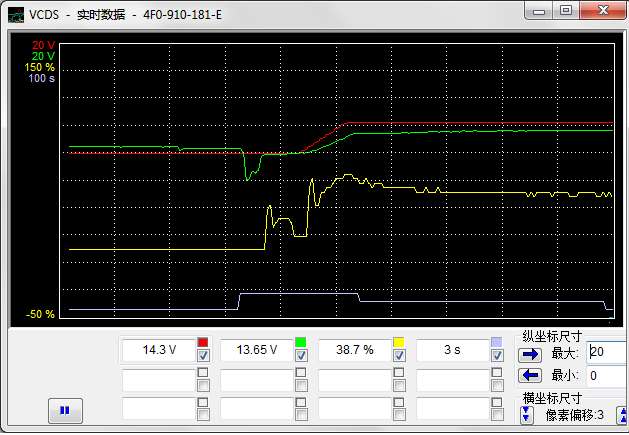Image resolution: width=629 pixels, height=435 pixels.
Task: Disable the checkbox beside 3 s
Action: tap(497, 356)
